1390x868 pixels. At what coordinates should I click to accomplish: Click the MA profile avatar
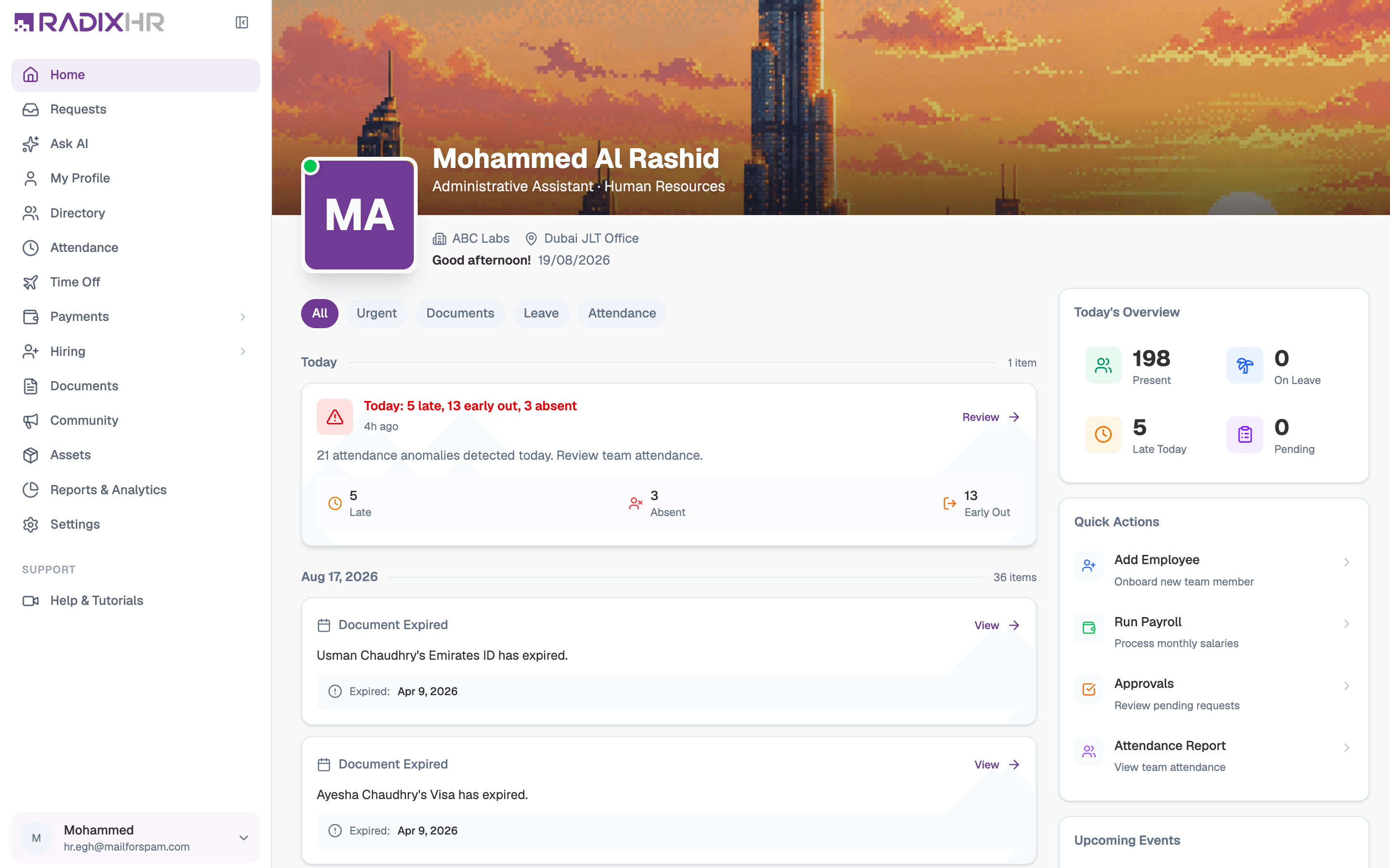tap(359, 215)
